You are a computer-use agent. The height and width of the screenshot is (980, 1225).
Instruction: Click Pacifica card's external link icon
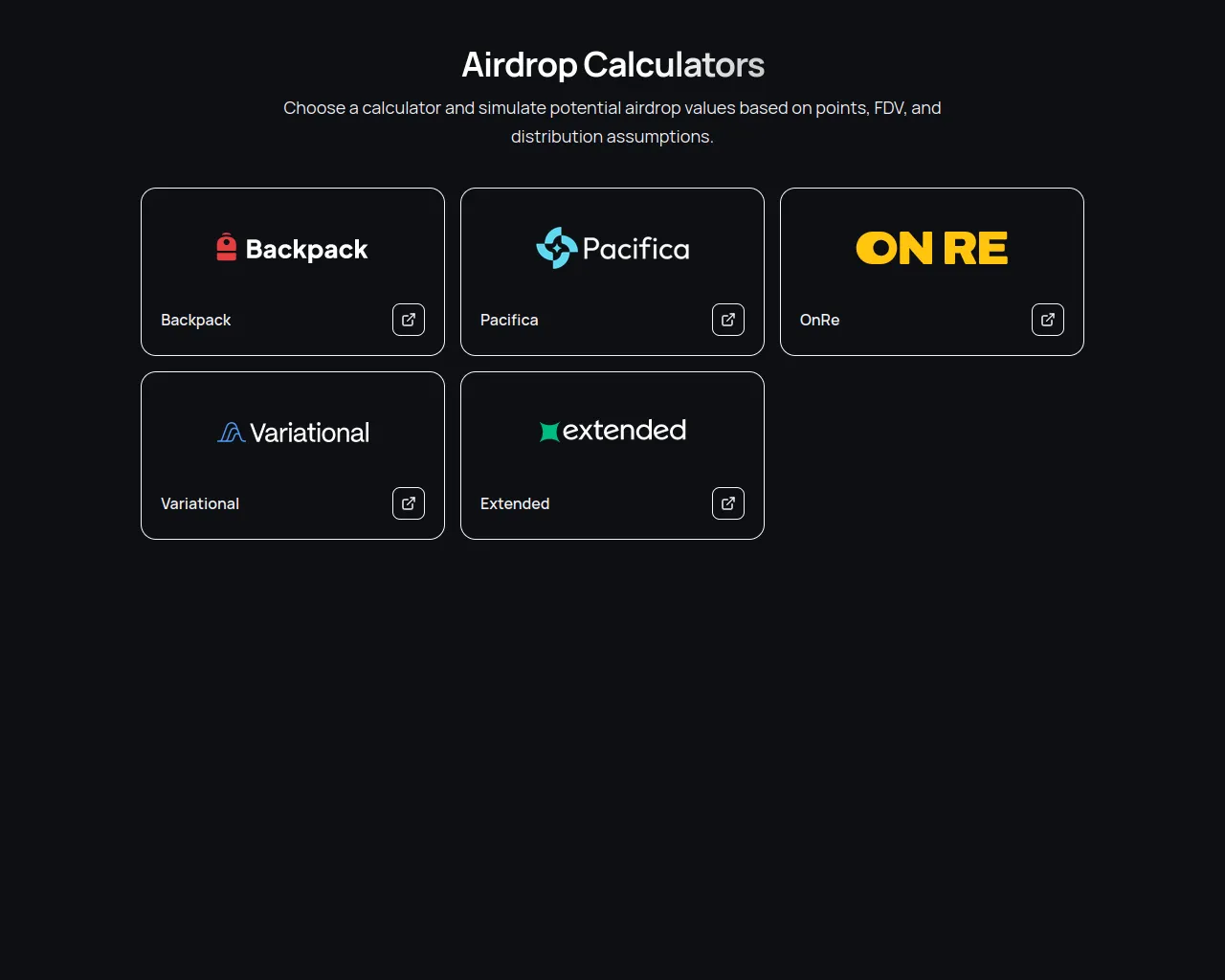click(728, 320)
